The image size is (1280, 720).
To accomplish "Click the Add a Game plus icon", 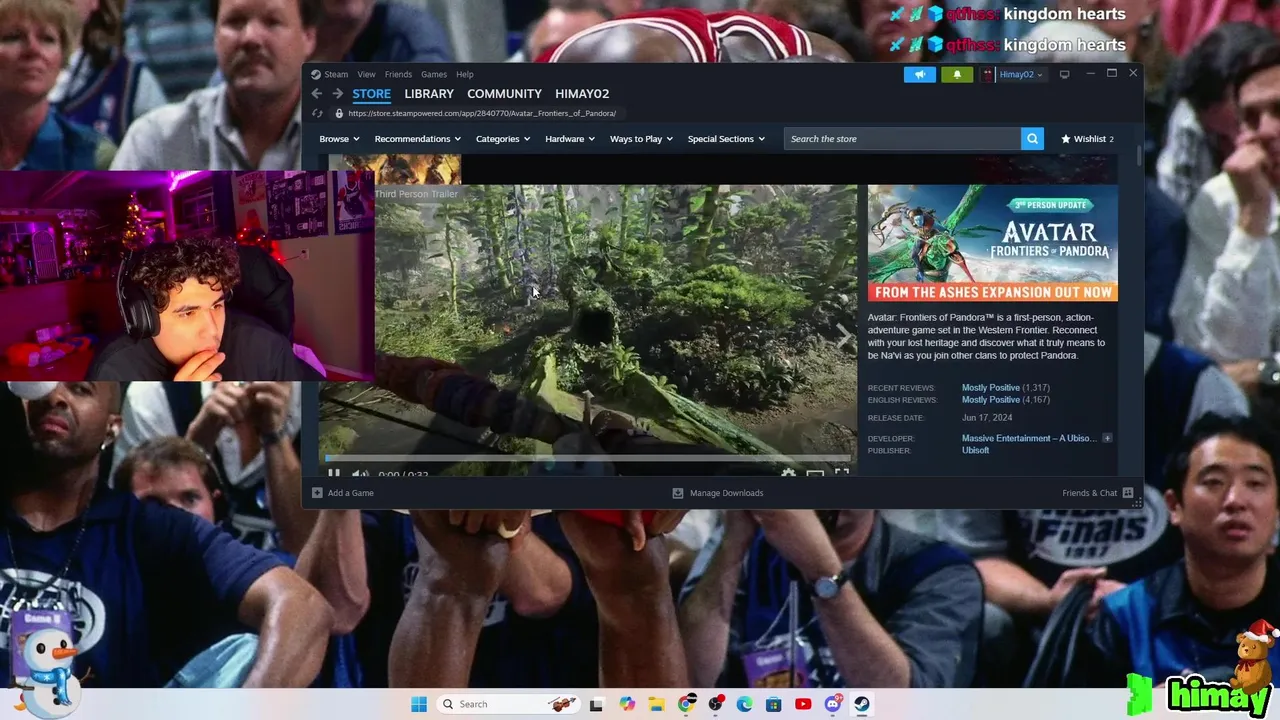I will click(317, 493).
